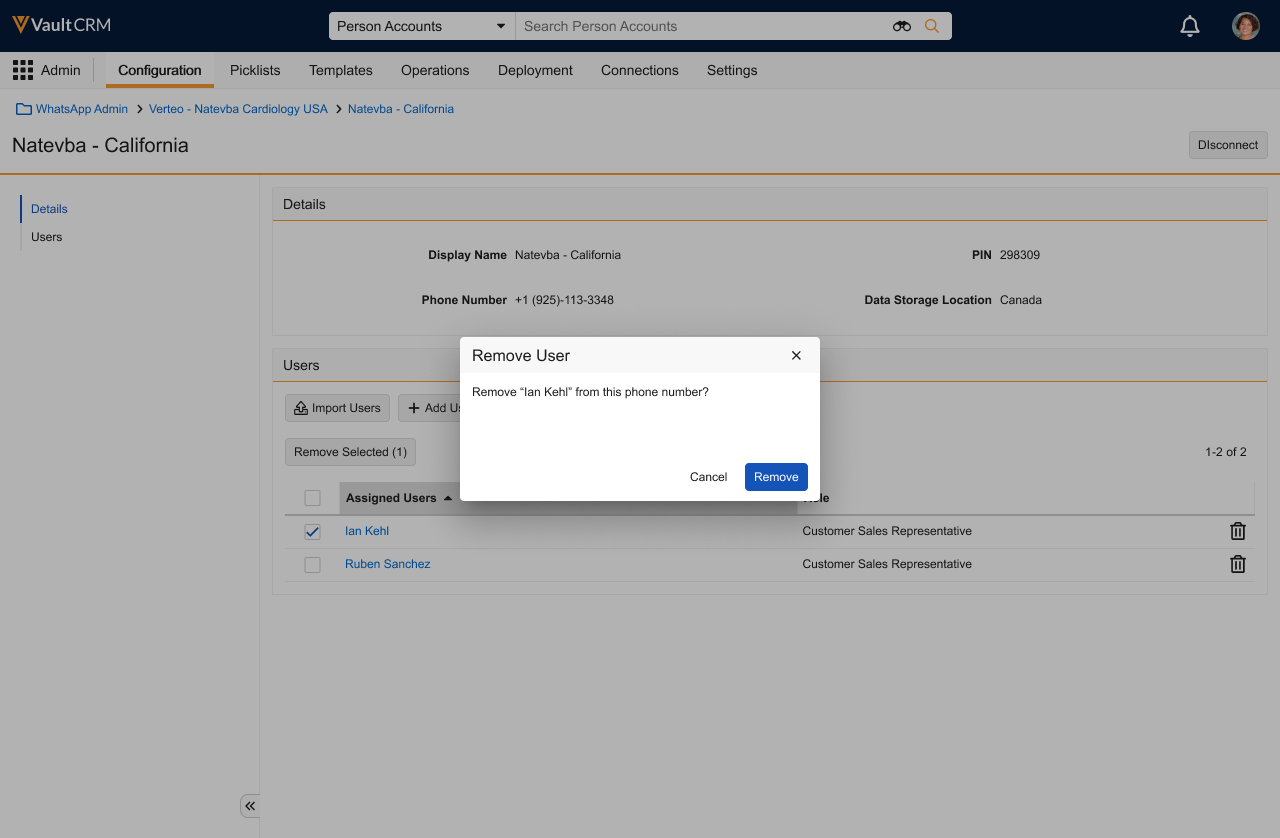Click the notification bell icon

click(x=1190, y=27)
